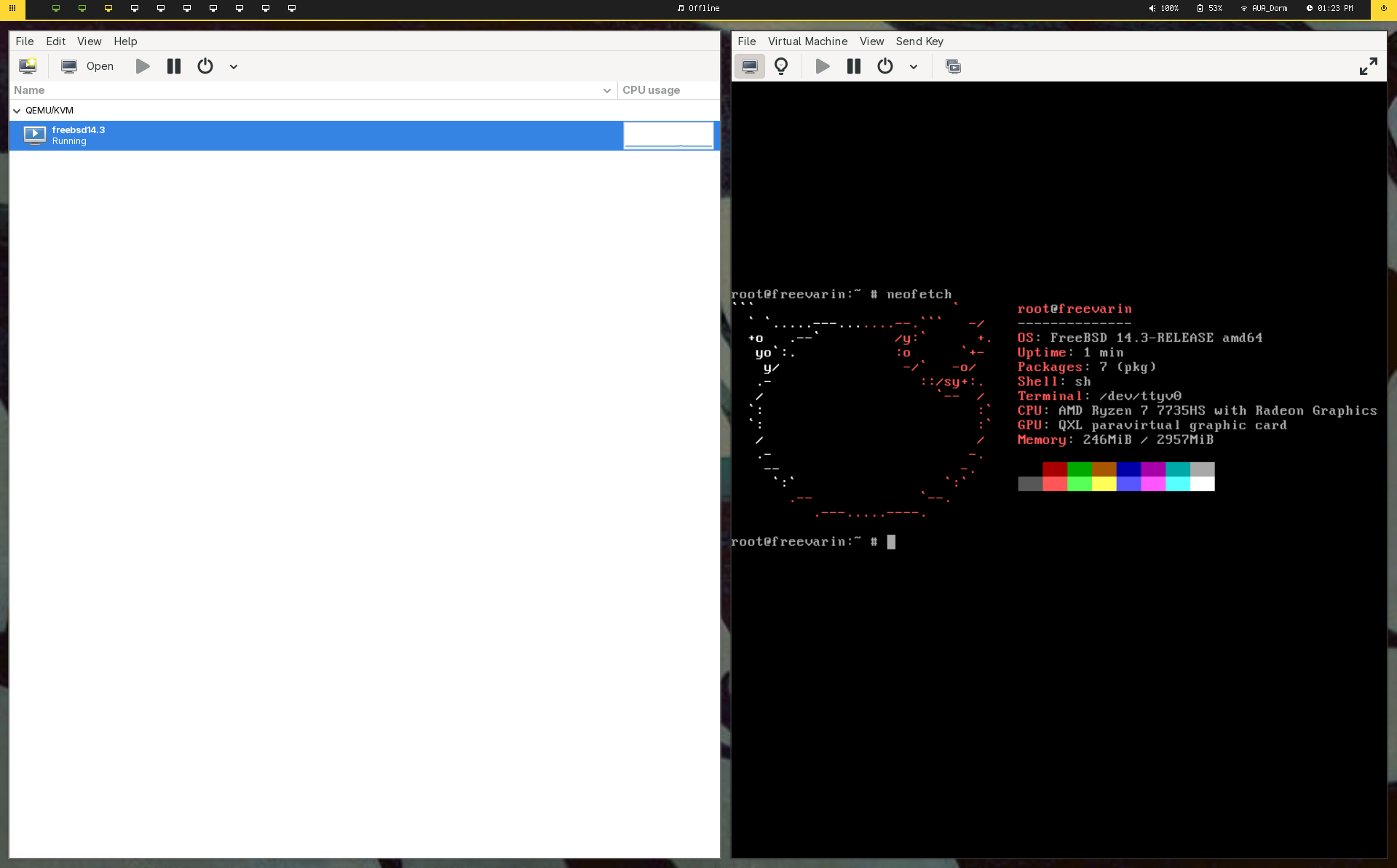The image size is (1397, 868).
Task: Click the volume 100% indicator
Action: [1164, 9]
